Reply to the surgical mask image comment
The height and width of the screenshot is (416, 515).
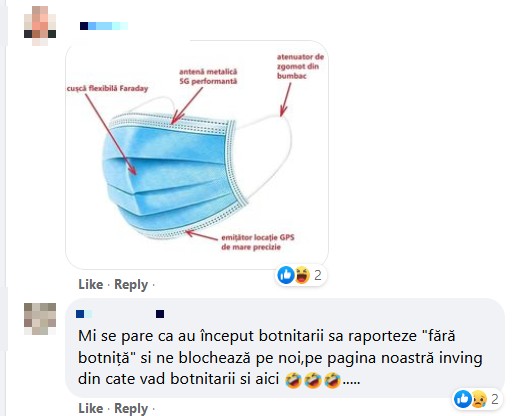tap(131, 285)
